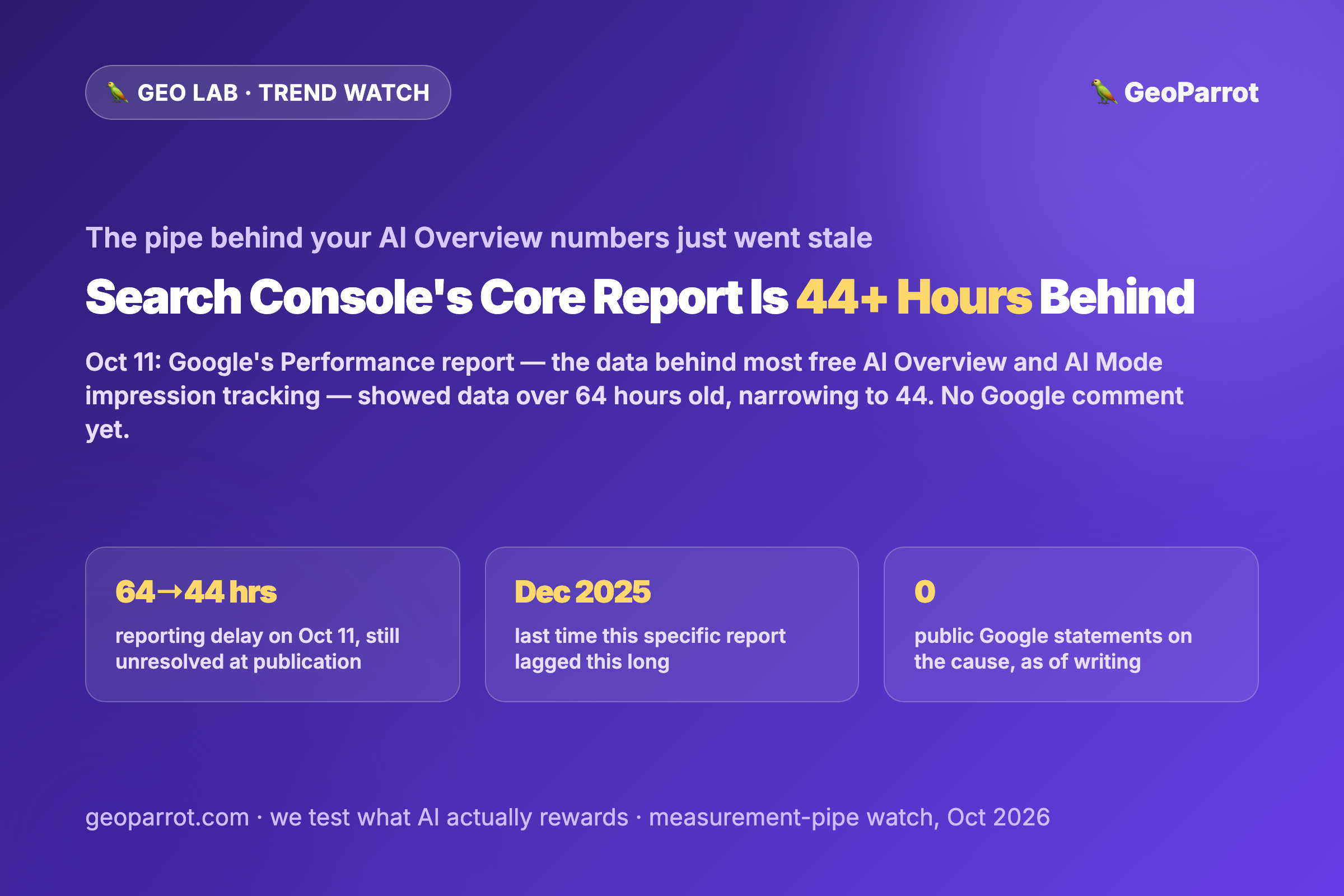Click "public Google statements on the cause" caption

[1053, 649]
